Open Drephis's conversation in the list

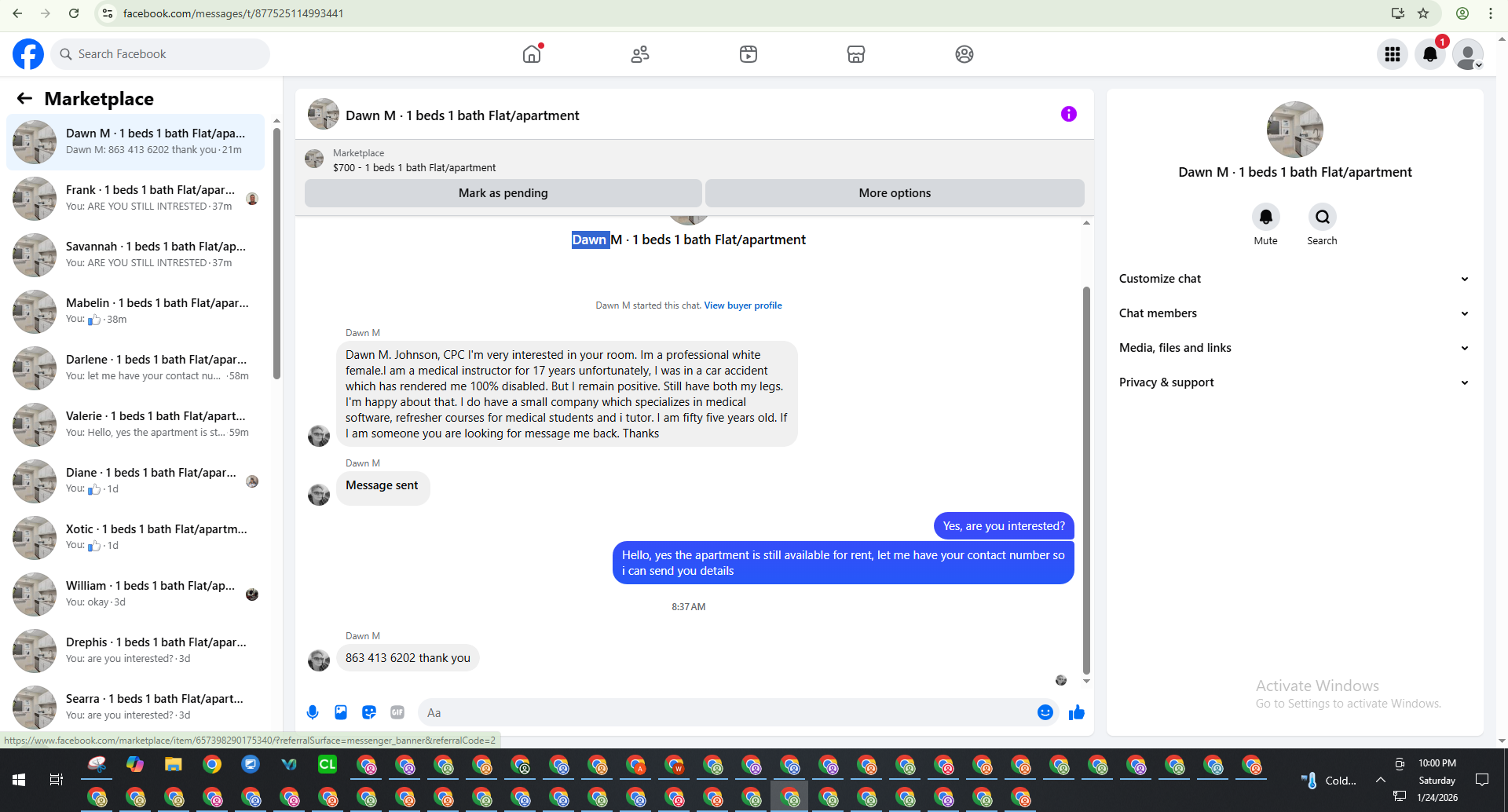pyautogui.click(x=136, y=651)
